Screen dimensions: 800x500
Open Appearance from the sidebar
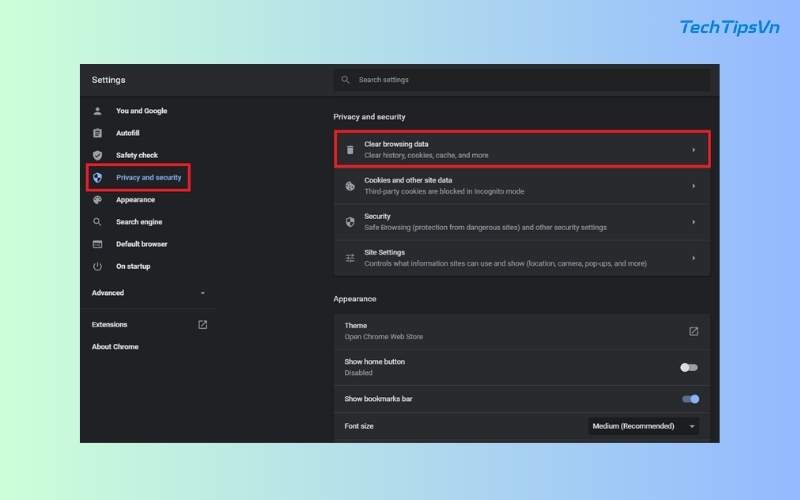click(135, 200)
